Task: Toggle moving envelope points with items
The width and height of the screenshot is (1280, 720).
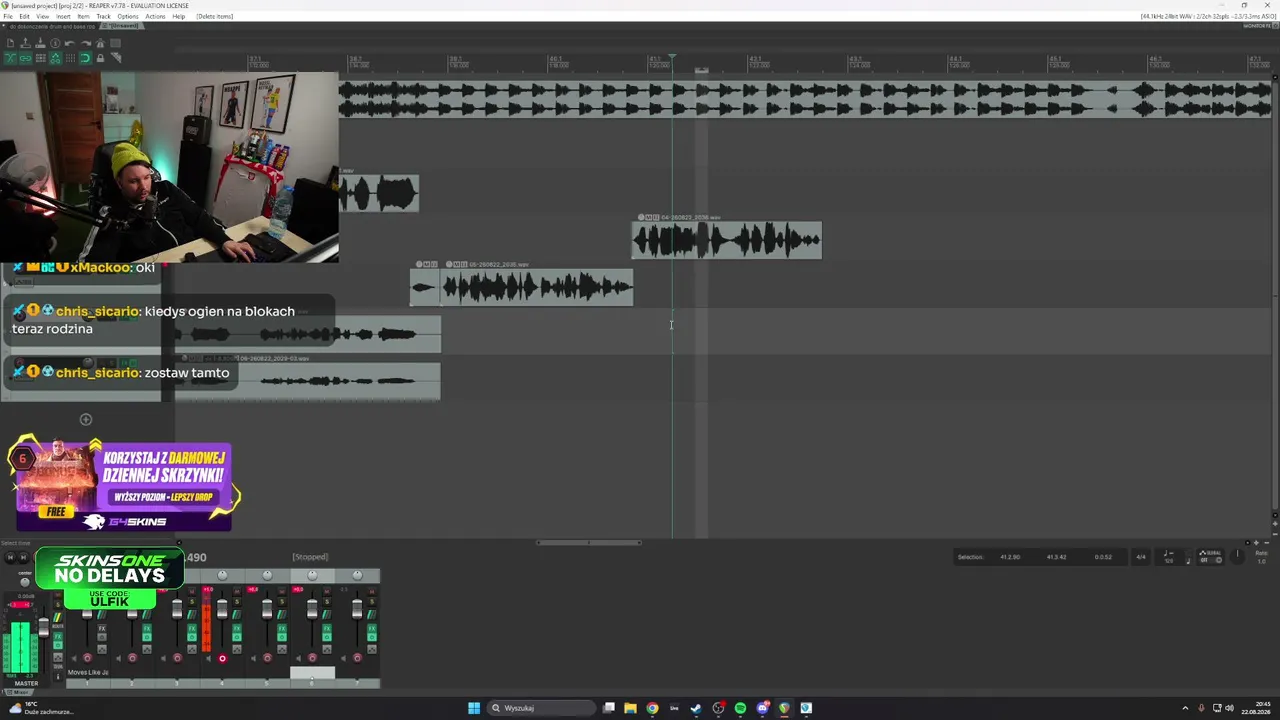Action: [55, 58]
